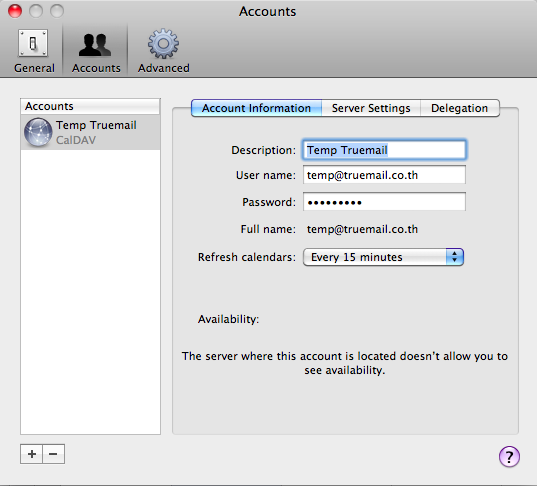The height and width of the screenshot is (486, 537).
Task: Select the Accounts silhouettes toolbar icon
Action: 95,45
